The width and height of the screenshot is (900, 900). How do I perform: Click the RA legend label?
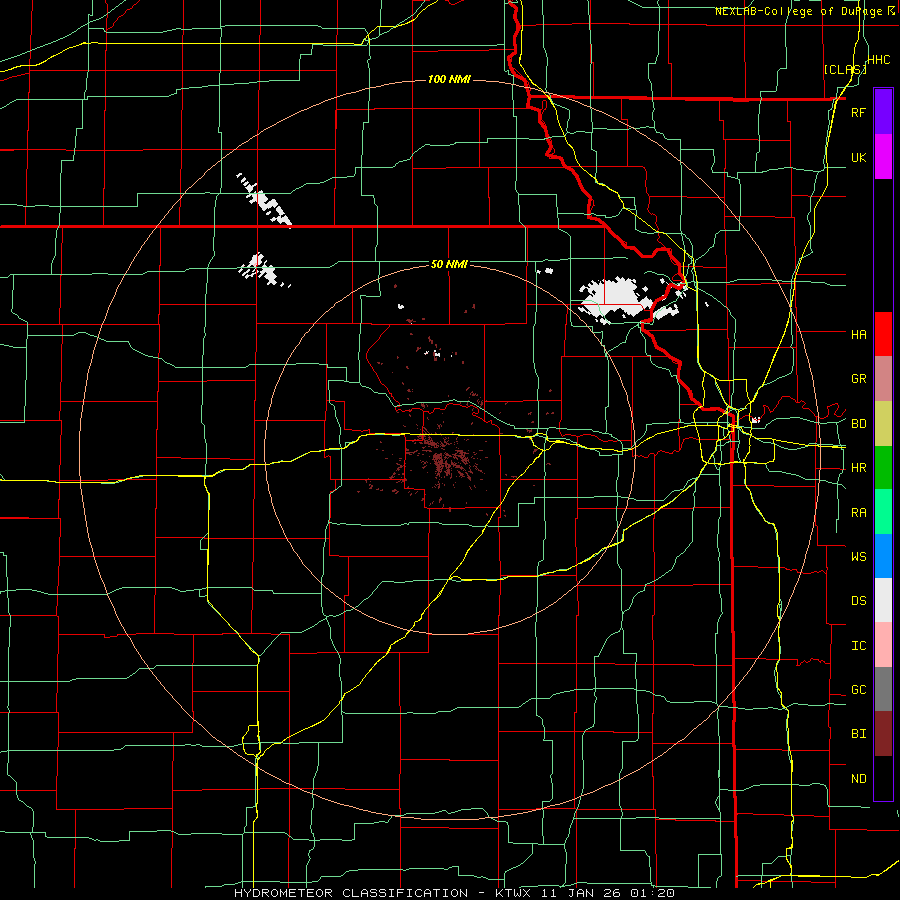pyautogui.click(x=858, y=513)
